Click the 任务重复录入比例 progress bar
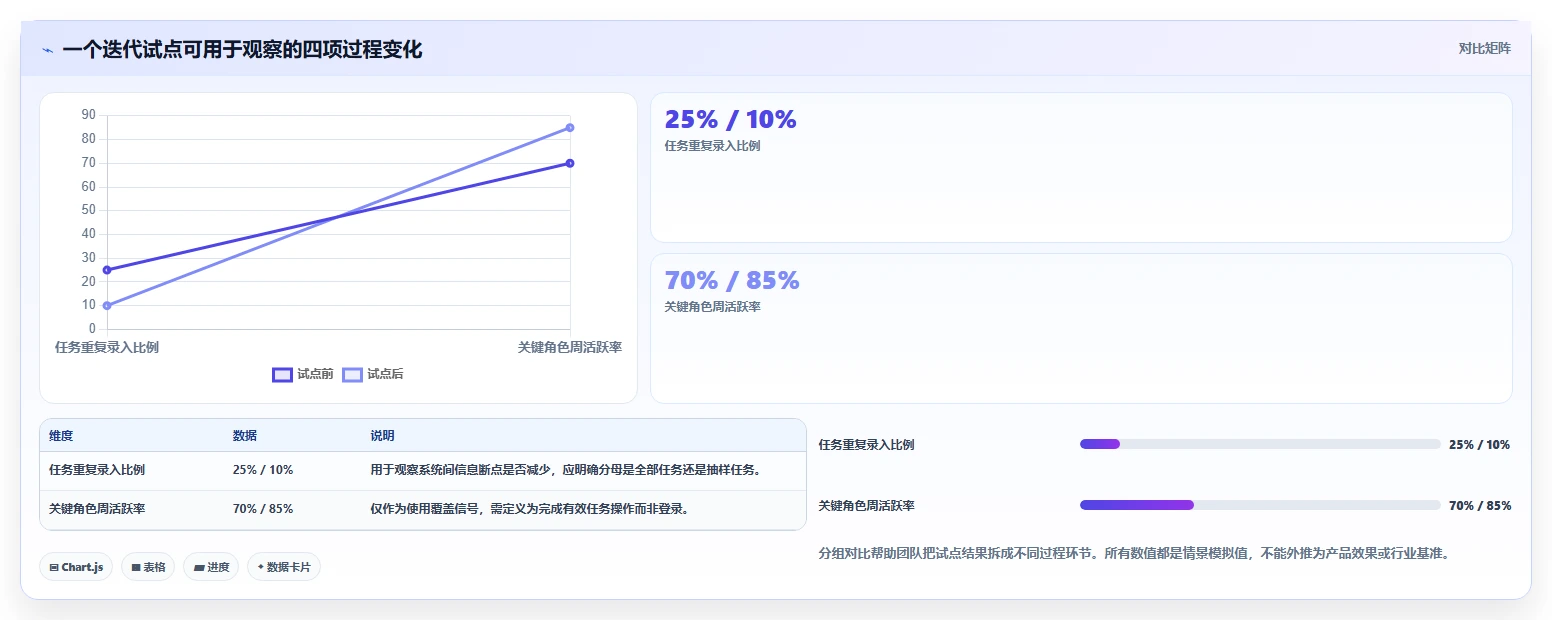1552x620 pixels. [x=1260, y=444]
